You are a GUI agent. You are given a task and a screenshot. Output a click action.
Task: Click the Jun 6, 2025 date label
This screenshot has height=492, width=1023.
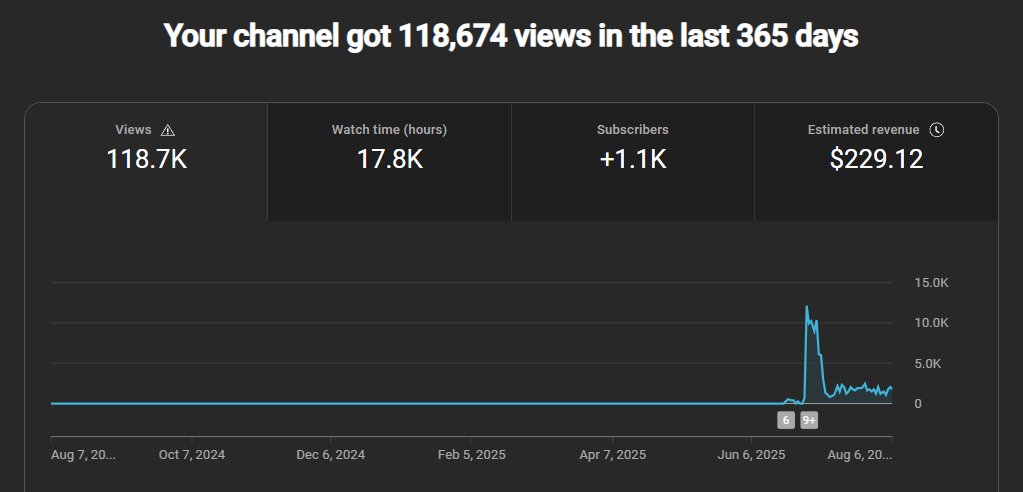[x=753, y=454]
